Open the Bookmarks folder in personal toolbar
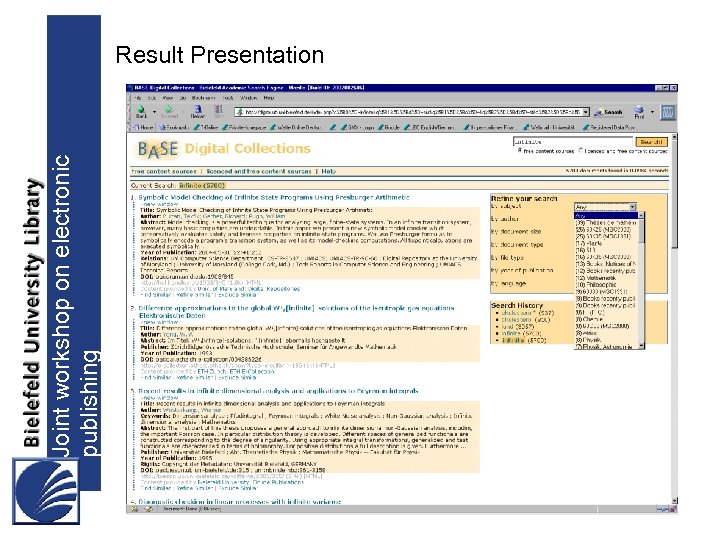Image resolution: width=720 pixels, height=540 pixels. (x=174, y=127)
